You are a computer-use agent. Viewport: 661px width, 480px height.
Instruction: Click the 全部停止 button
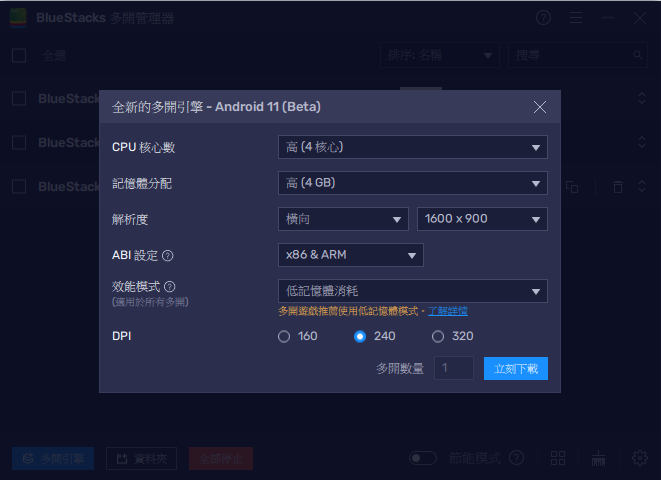coord(221,459)
